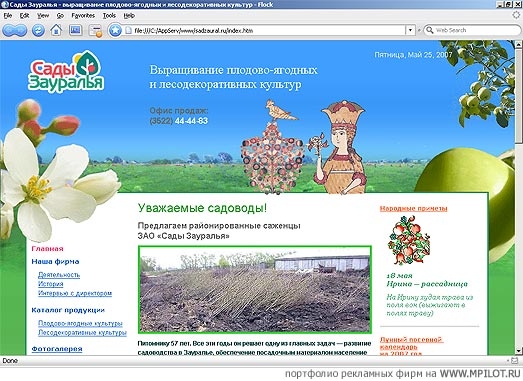Click the nursery field photo thumbnail

255,290
